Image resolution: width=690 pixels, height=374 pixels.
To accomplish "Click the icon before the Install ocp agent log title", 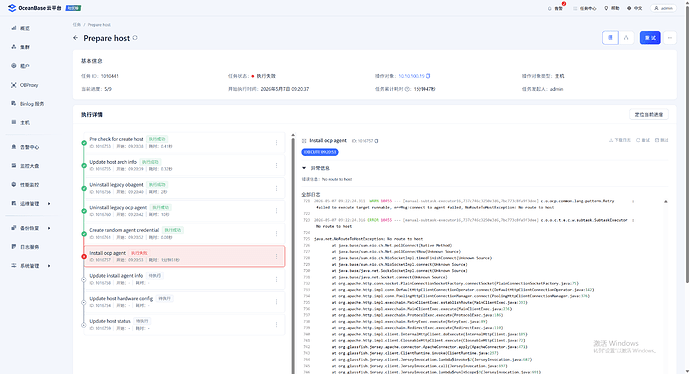I will tap(304, 141).
